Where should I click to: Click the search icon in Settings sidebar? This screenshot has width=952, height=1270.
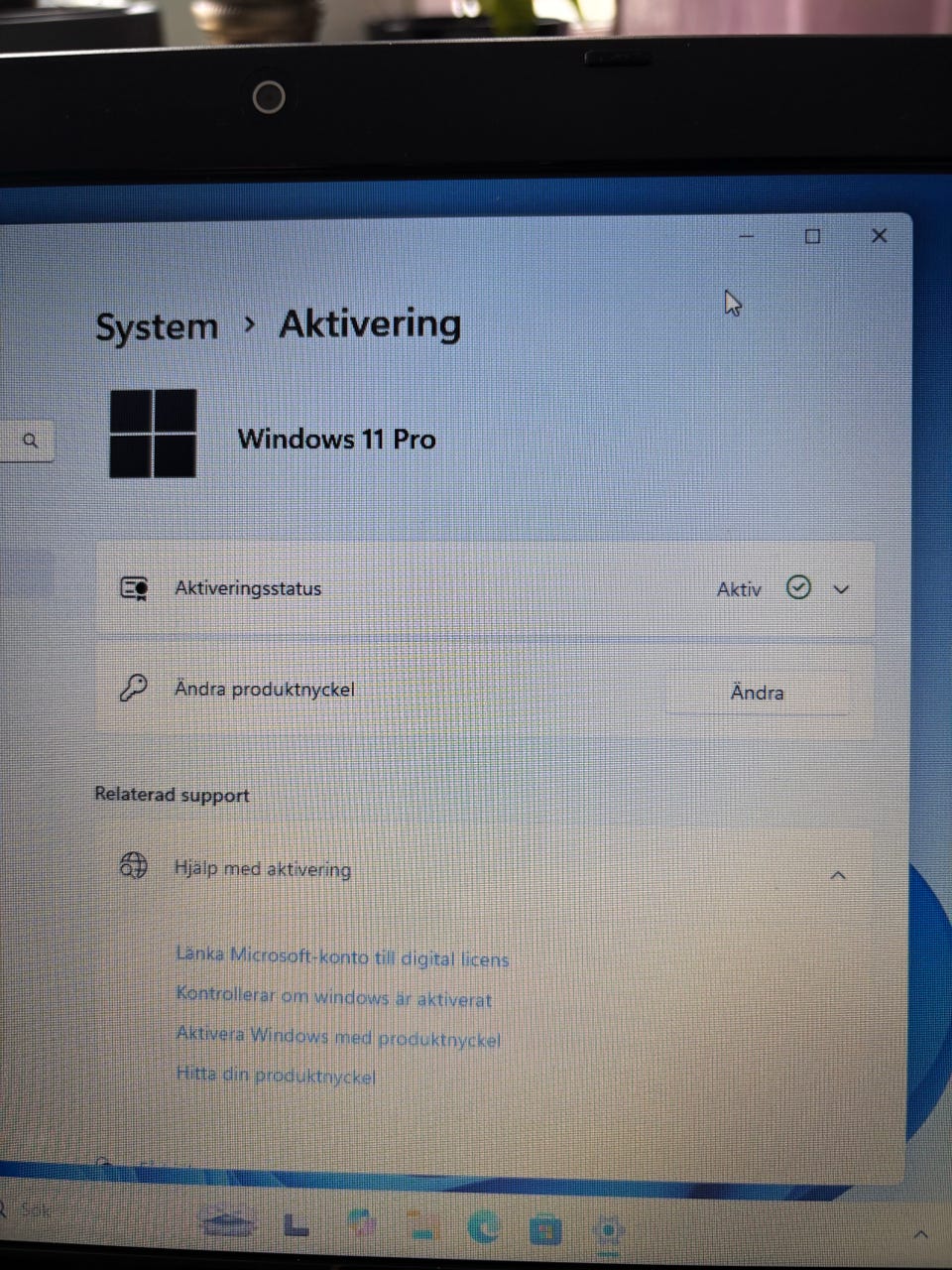click(x=31, y=441)
